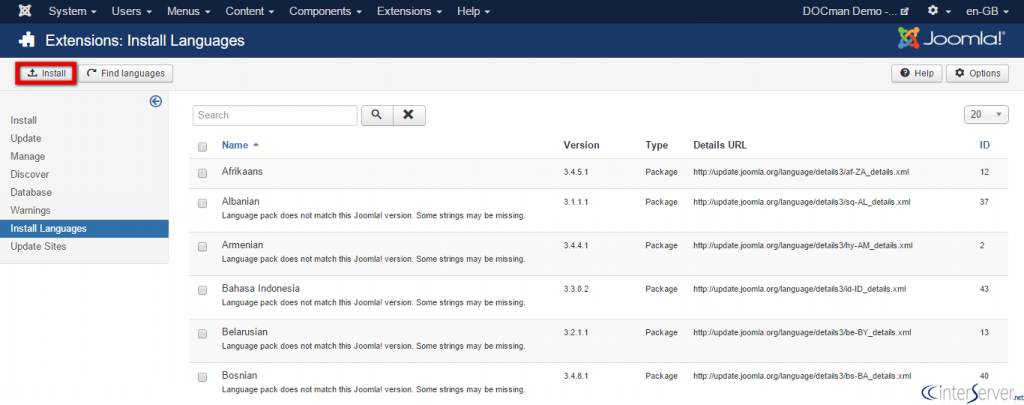Click the Bosnian language name
The height and width of the screenshot is (405, 1024).
pyautogui.click(x=239, y=375)
